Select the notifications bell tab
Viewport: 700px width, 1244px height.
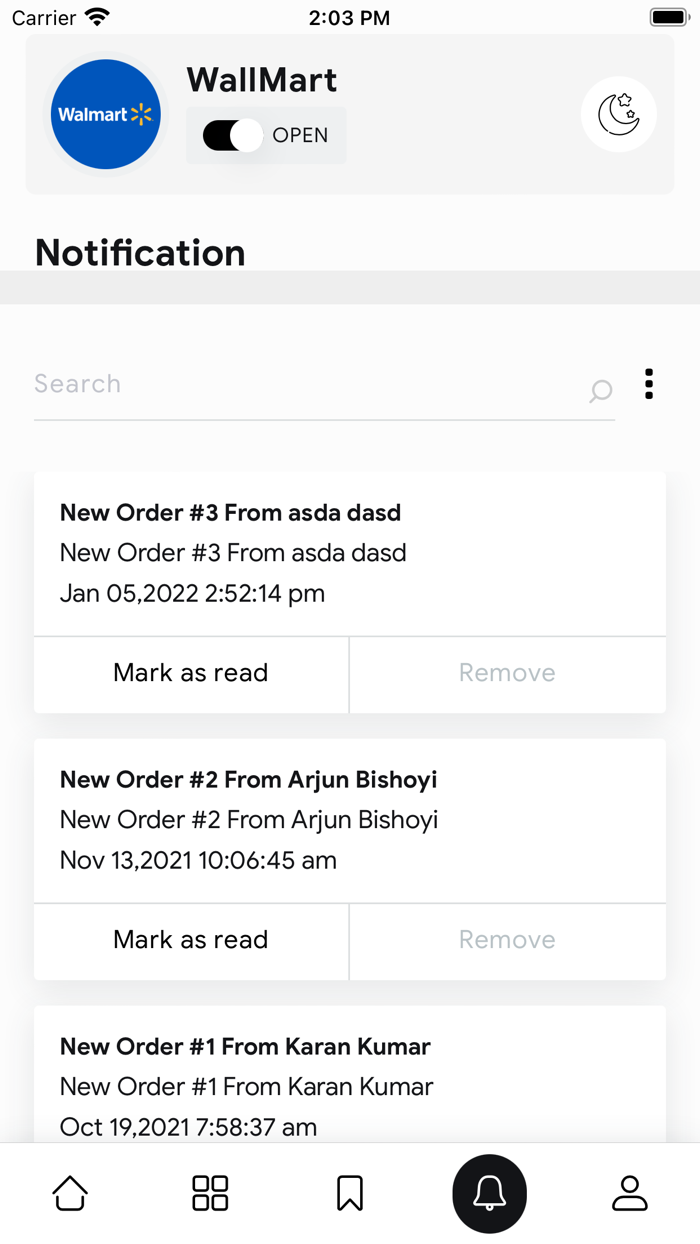pyautogui.click(x=490, y=1193)
